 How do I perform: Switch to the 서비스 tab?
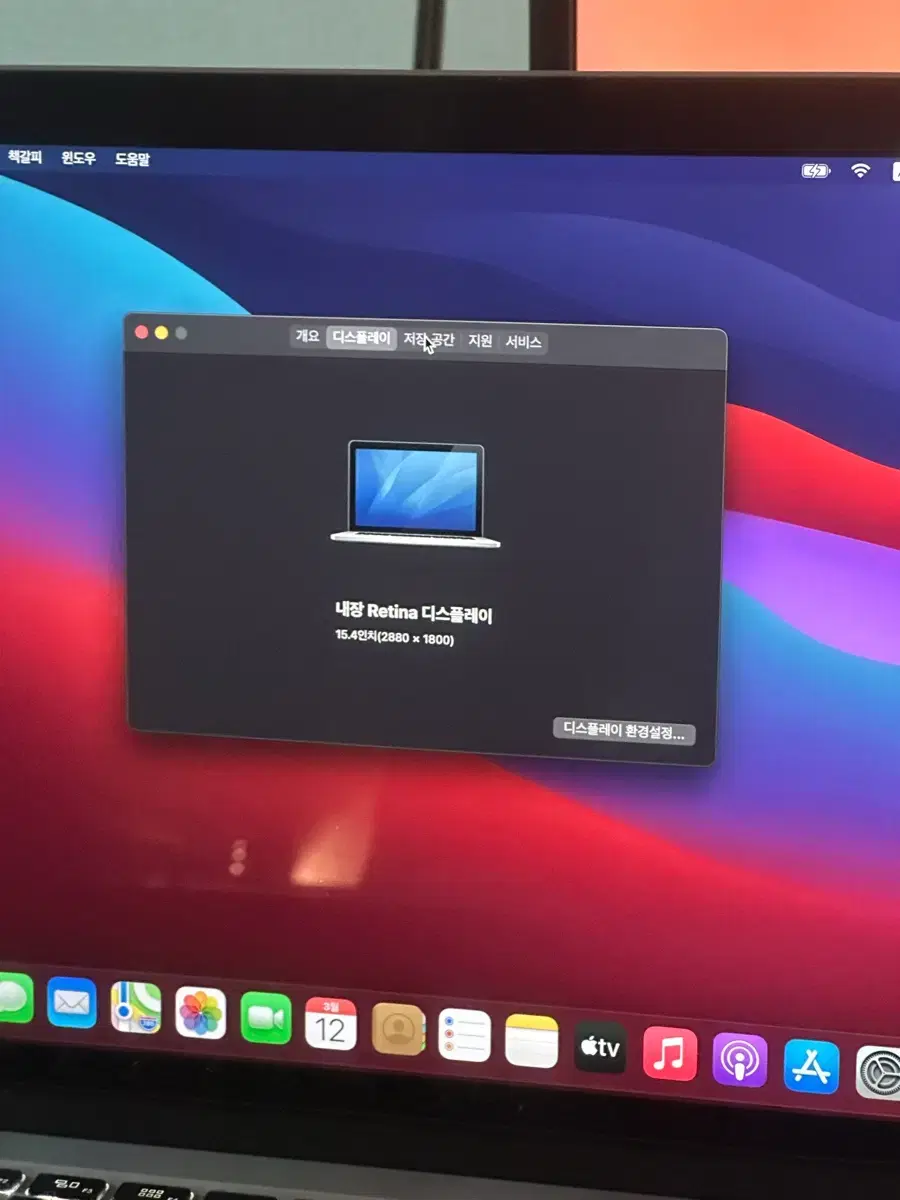(x=523, y=342)
